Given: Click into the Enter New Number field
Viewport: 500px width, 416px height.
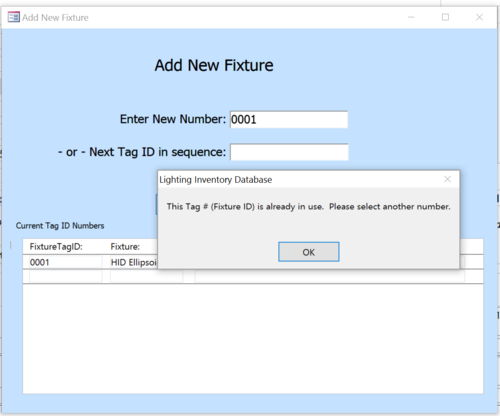Looking at the screenshot, I should [x=289, y=119].
